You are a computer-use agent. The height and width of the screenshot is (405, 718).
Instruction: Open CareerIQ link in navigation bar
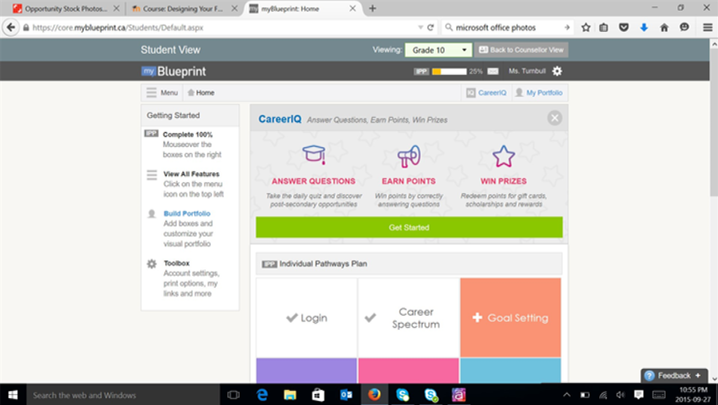click(486, 93)
